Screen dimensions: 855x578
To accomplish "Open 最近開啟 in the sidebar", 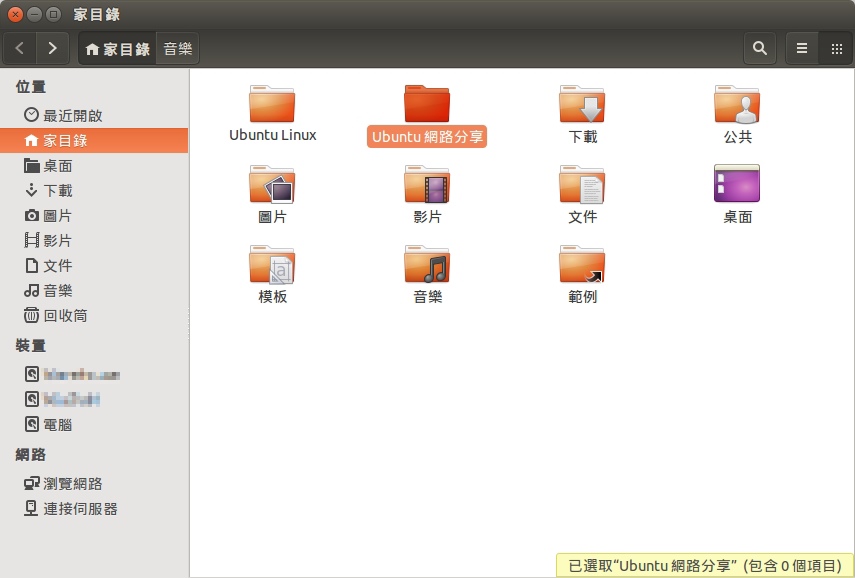I will click(94, 116).
